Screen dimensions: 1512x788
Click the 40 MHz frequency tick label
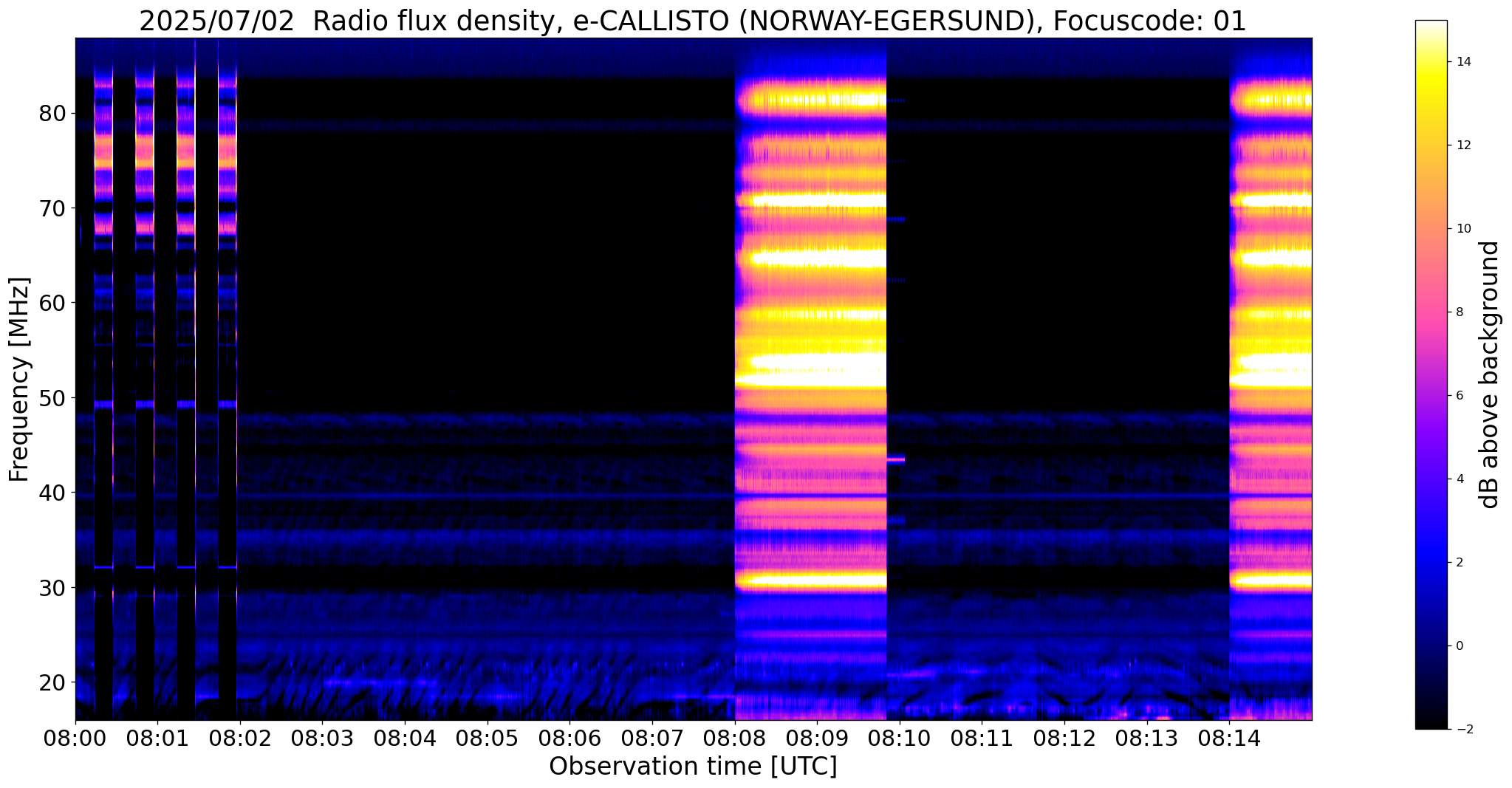53,493
